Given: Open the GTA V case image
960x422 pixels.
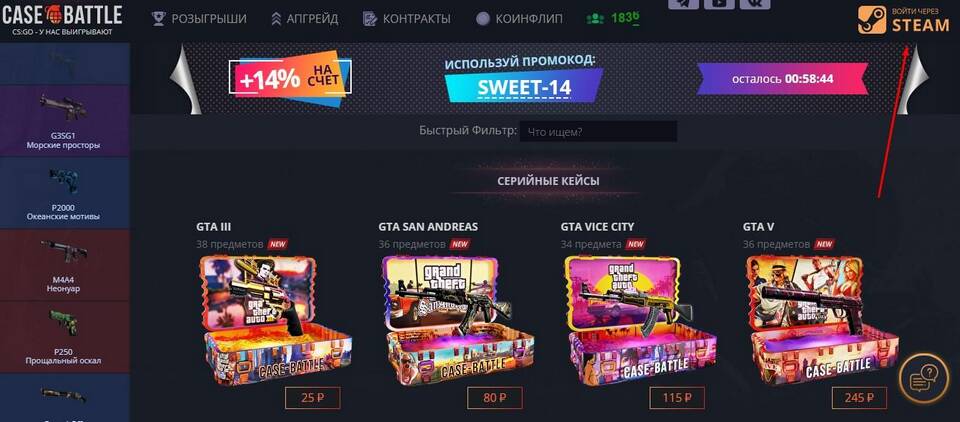Looking at the screenshot, I should pyautogui.click(x=821, y=318).
